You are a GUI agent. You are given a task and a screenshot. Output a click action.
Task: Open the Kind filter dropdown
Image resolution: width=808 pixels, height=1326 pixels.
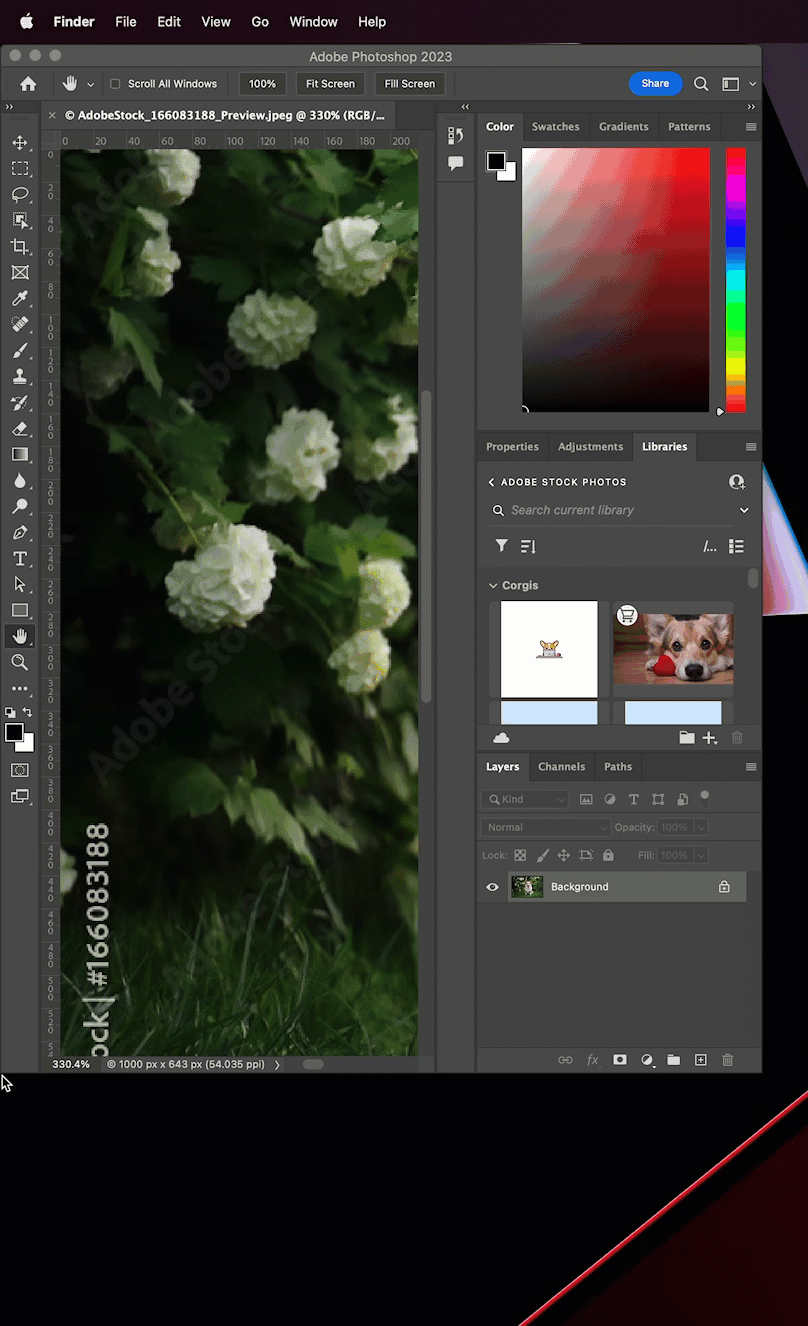click(x=525, y=799)
